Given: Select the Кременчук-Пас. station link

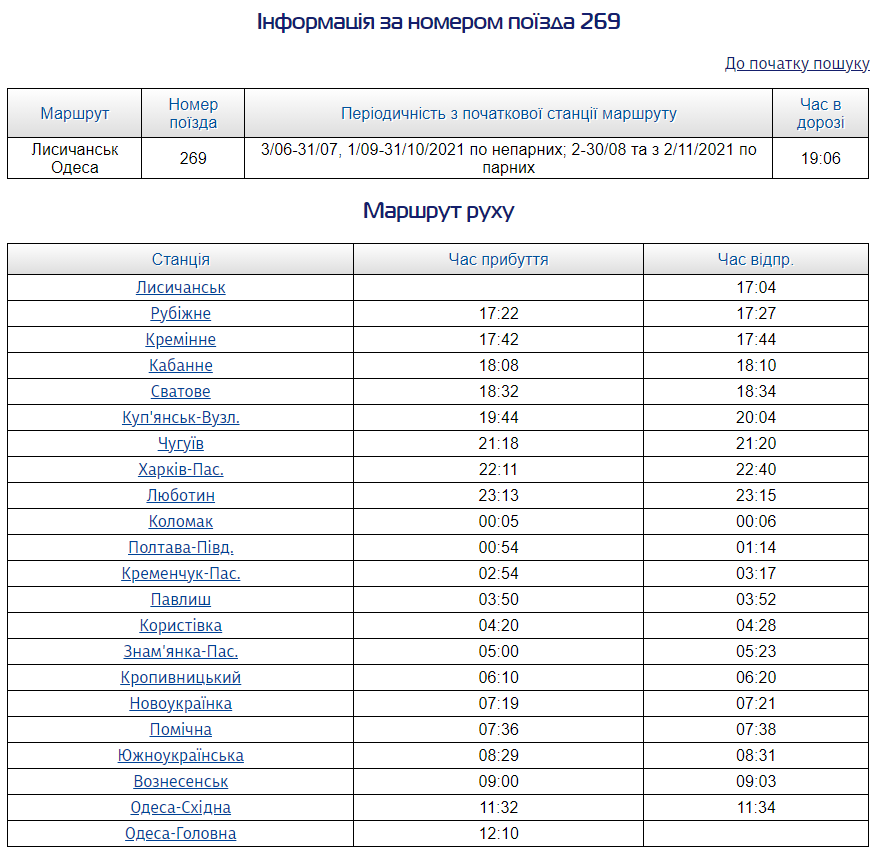Looking at the screenshot, I should pyautogui.click(x=181, y=574).
